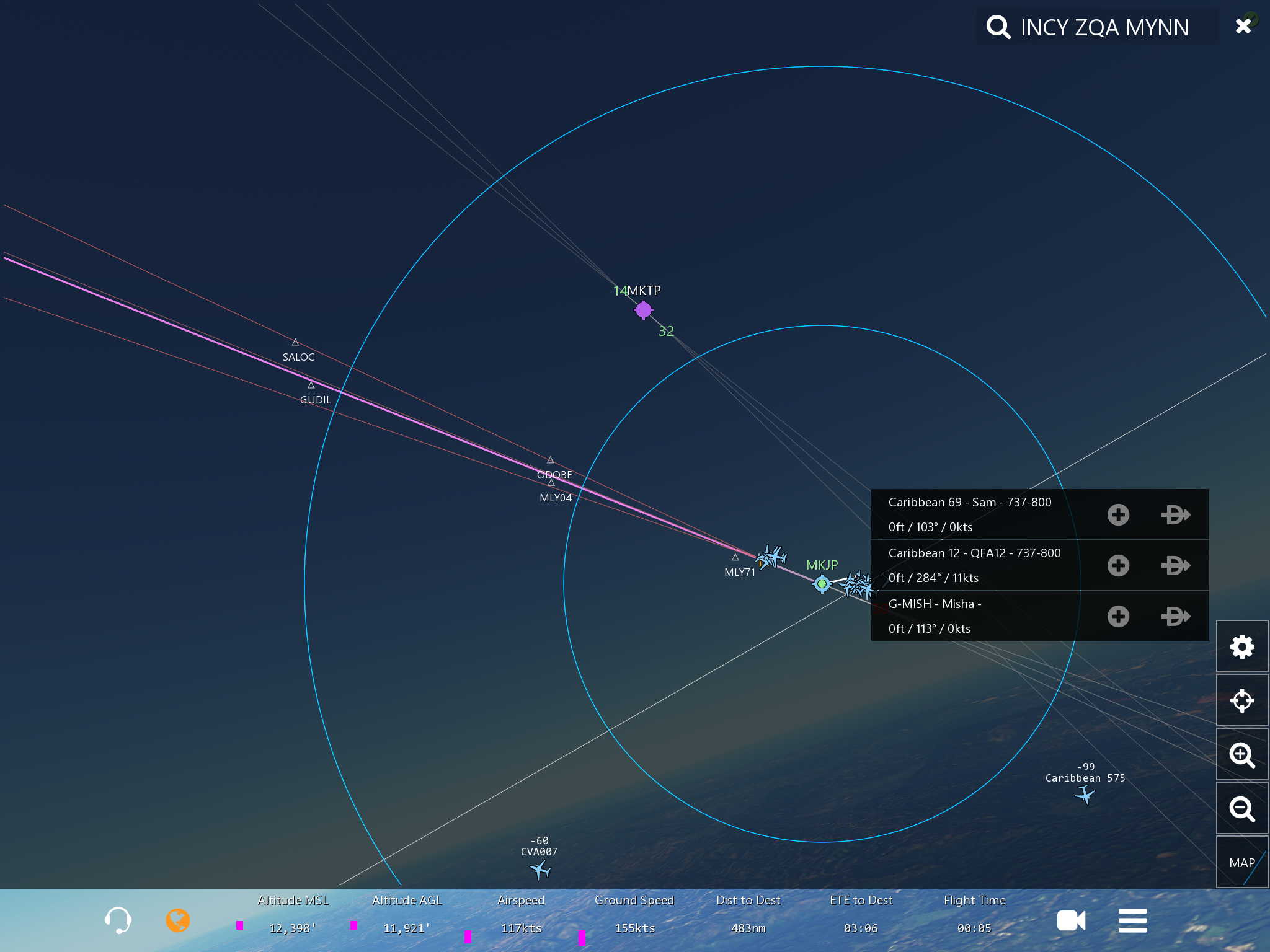Open the camera views icon
This screenshot has width=1270, height=952.
click(1071, 920)
